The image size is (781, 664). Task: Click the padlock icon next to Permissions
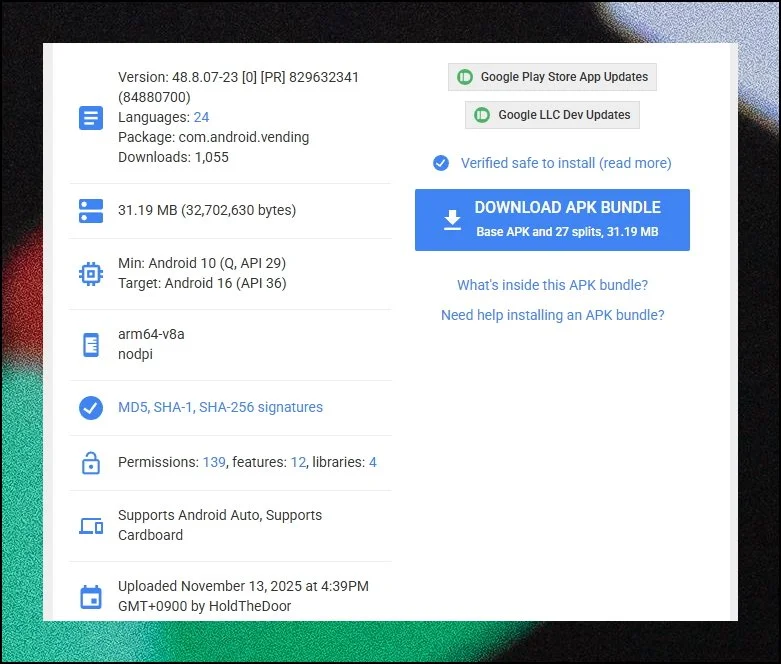point(91,463)
